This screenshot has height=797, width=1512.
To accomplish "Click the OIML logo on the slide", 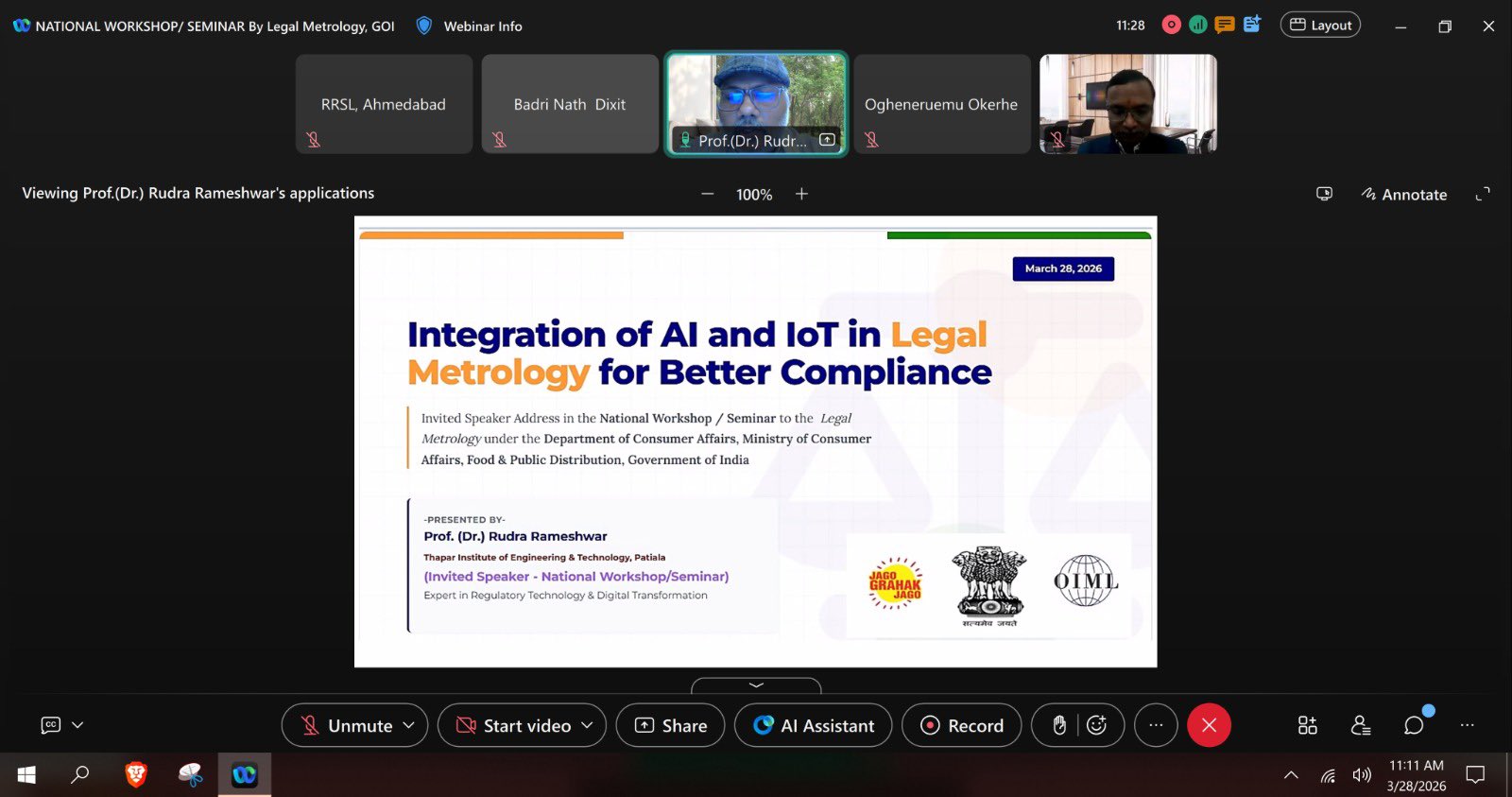I will click(1086, 580).
